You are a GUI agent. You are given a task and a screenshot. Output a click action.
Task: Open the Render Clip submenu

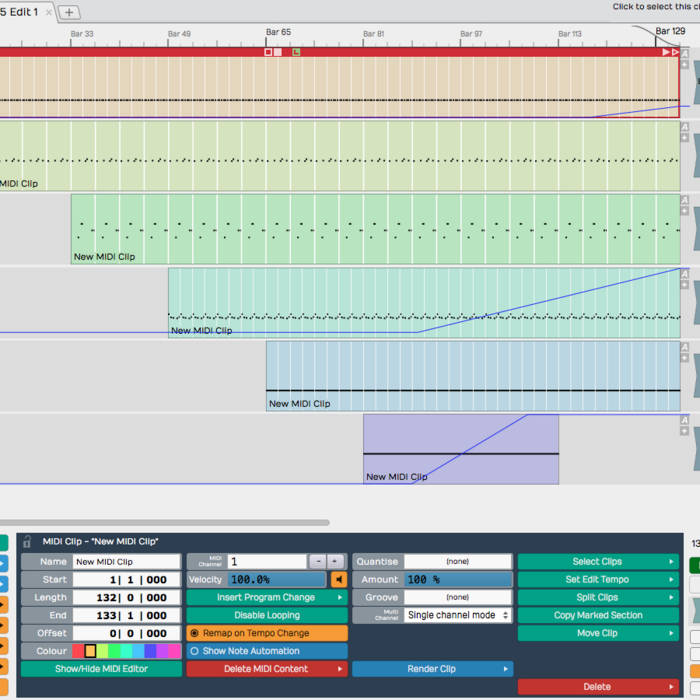coord(432,669)
